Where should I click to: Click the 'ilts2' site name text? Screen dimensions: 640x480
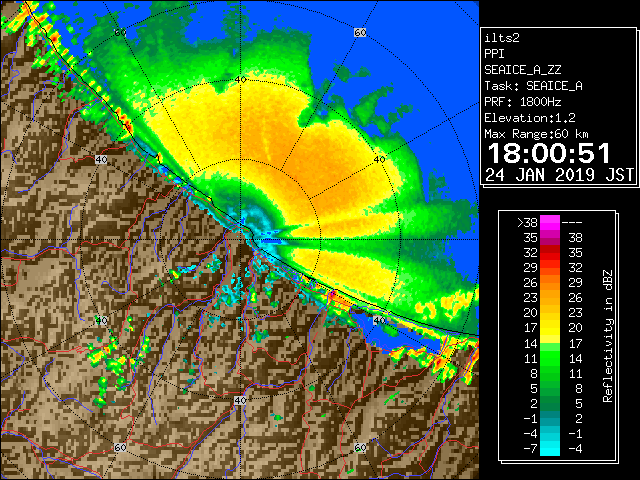(502, 38)
